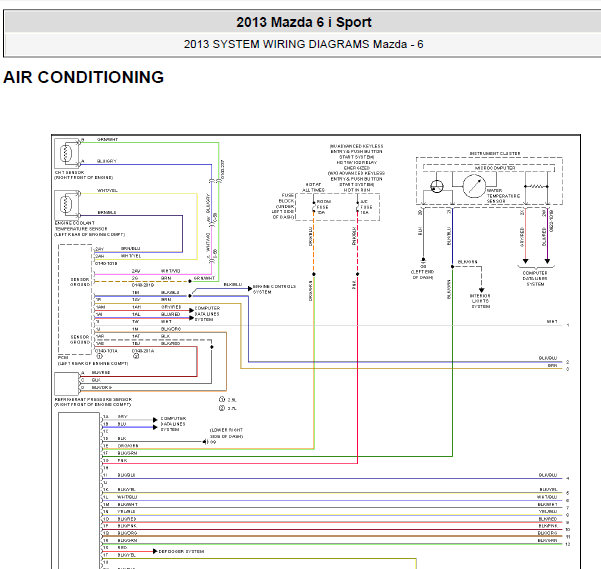Click the INTERIOR LIGHTS SYSTEM label

click(x=480, y=301)
